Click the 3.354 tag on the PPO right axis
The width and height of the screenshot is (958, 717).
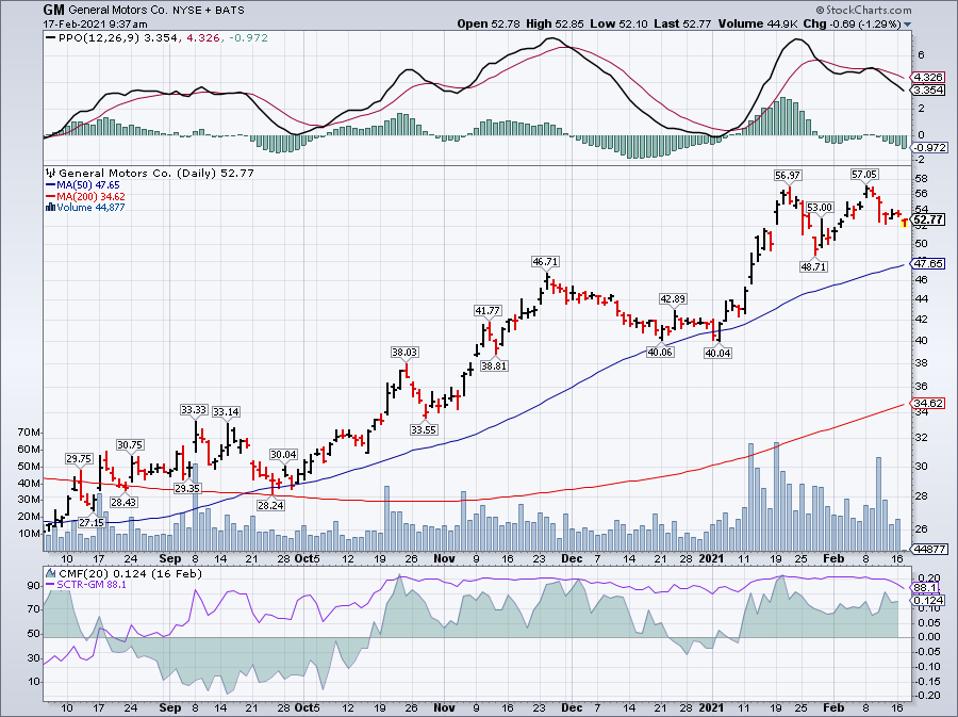click(928, 90)
